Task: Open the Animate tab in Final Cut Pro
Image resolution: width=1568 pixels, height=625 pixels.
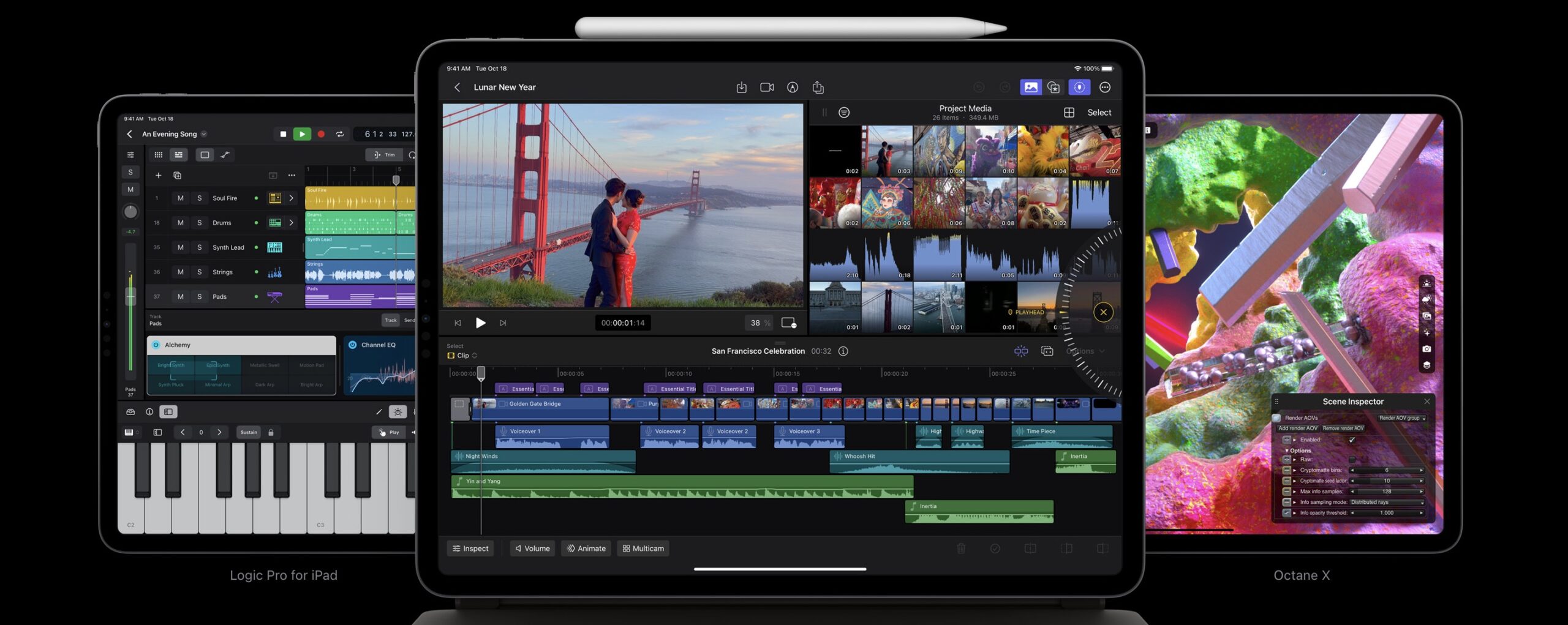Action: (x=586, y=548)
